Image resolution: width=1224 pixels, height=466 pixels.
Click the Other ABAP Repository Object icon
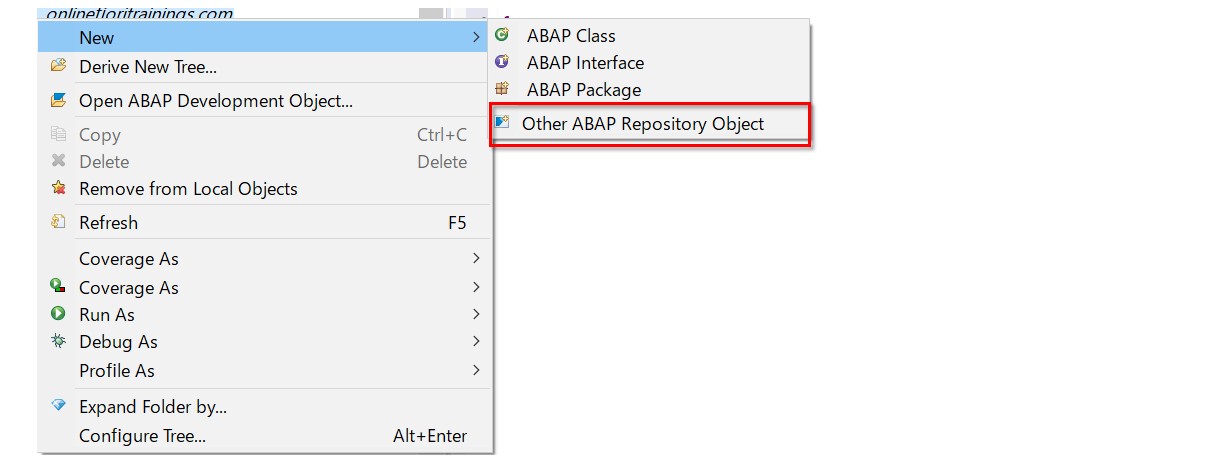coord(502,123)
